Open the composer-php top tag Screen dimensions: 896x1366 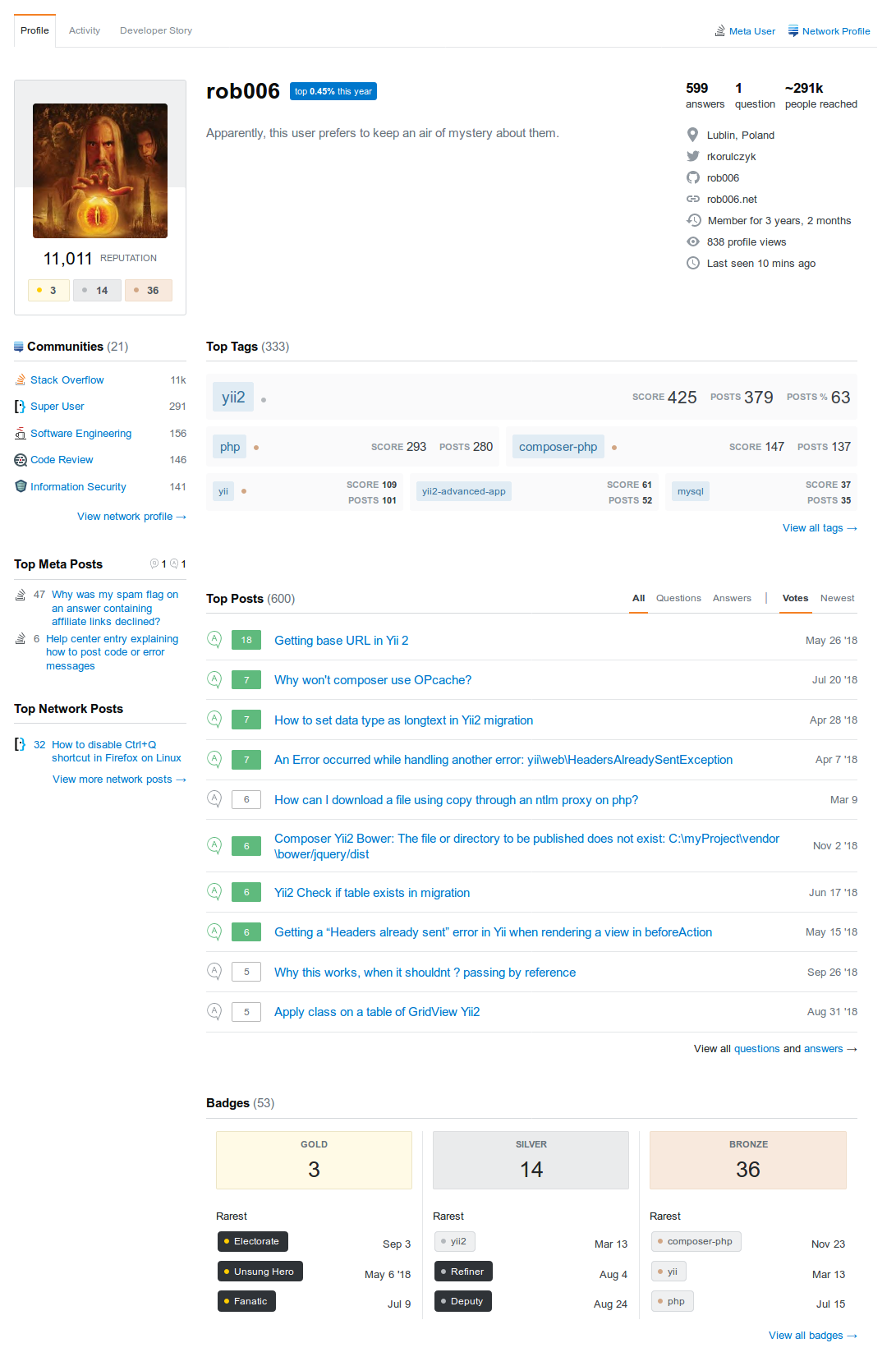(x=558, y=447)
